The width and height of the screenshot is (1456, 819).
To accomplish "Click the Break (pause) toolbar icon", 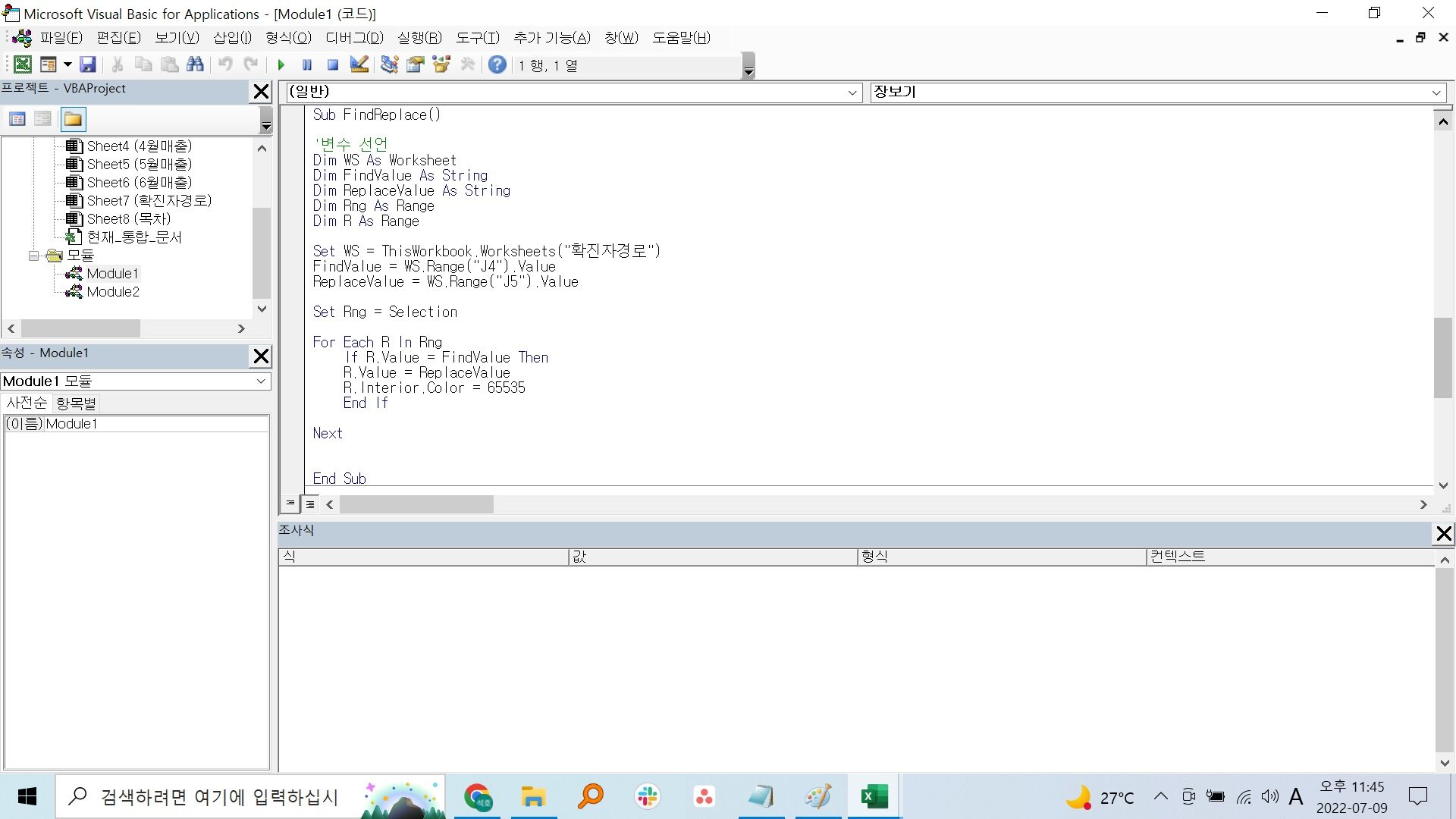I will pos(306,65).
